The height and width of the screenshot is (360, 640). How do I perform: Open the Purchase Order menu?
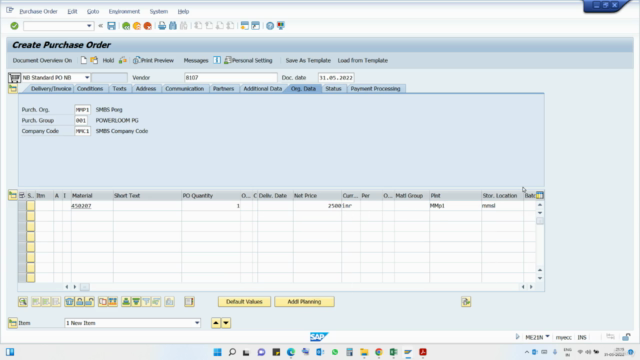click(x=38, y=11)
